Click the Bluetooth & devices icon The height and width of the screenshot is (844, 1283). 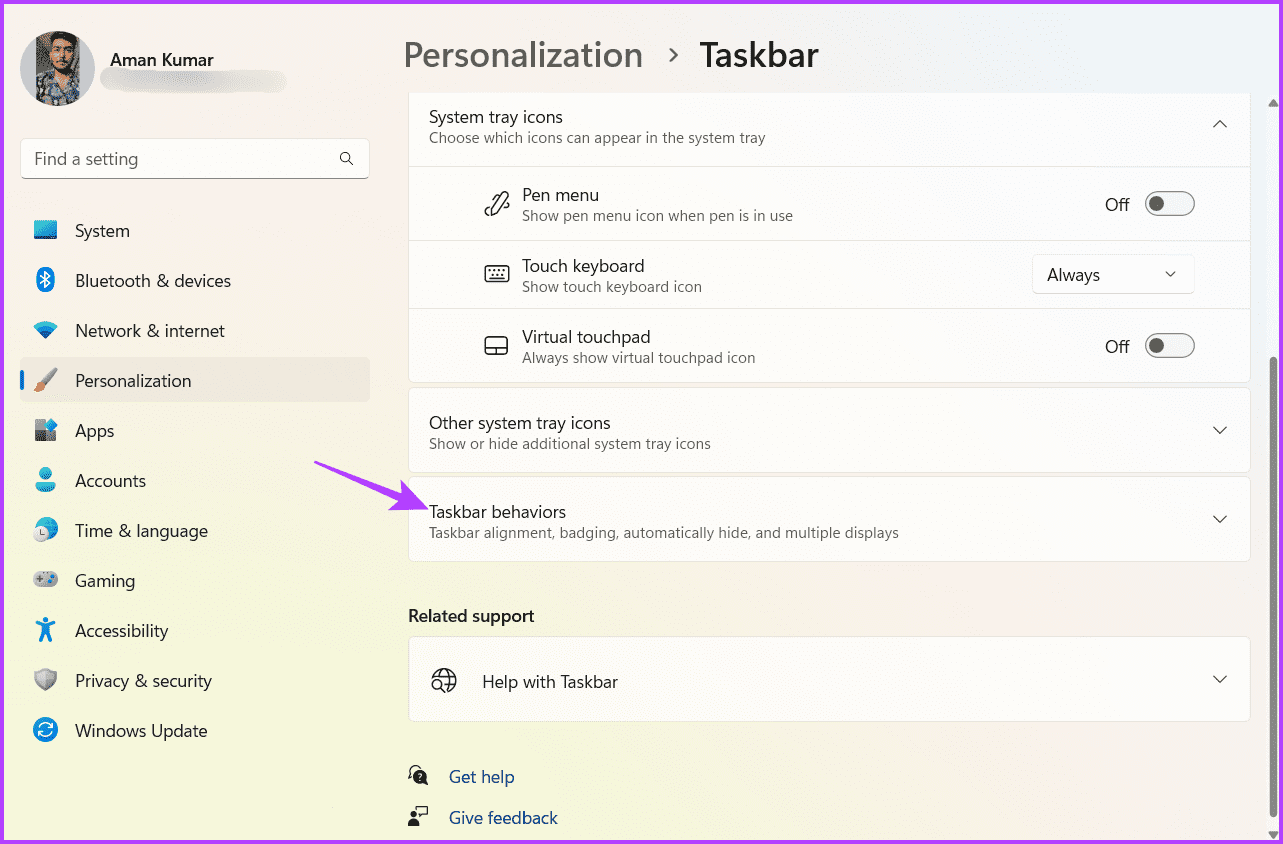(x=45, y=281)
